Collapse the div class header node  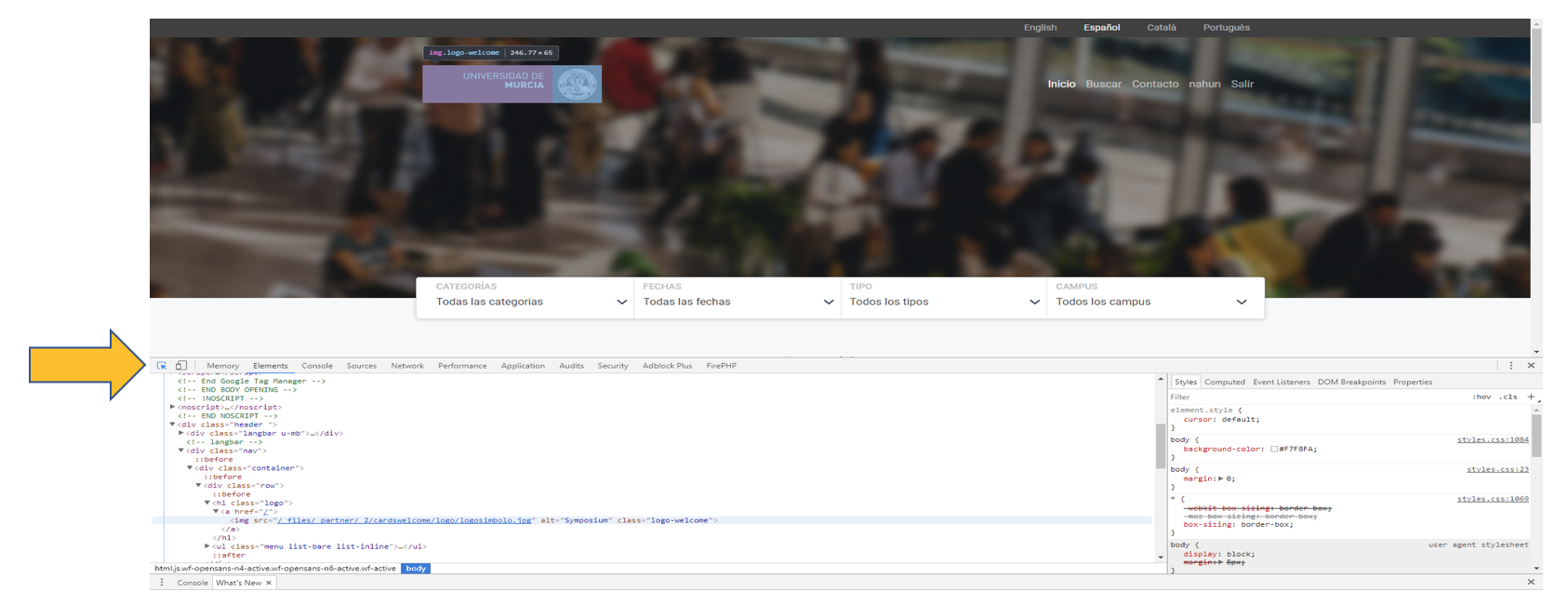tap(172, 424)
